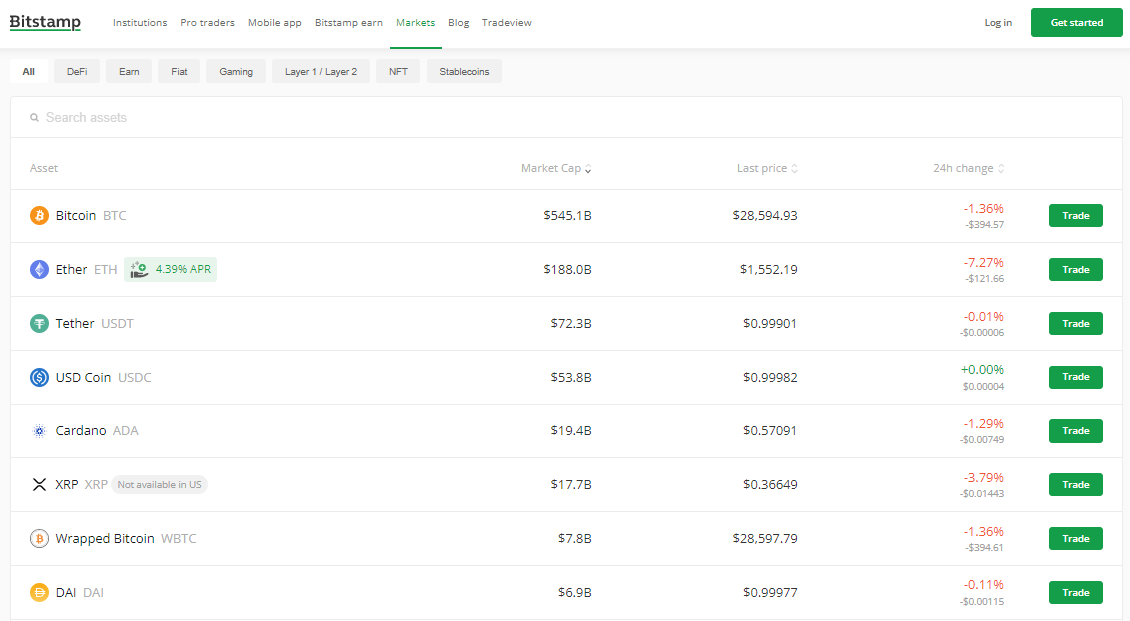Click the $6.9B market cap value

(574, 592)
